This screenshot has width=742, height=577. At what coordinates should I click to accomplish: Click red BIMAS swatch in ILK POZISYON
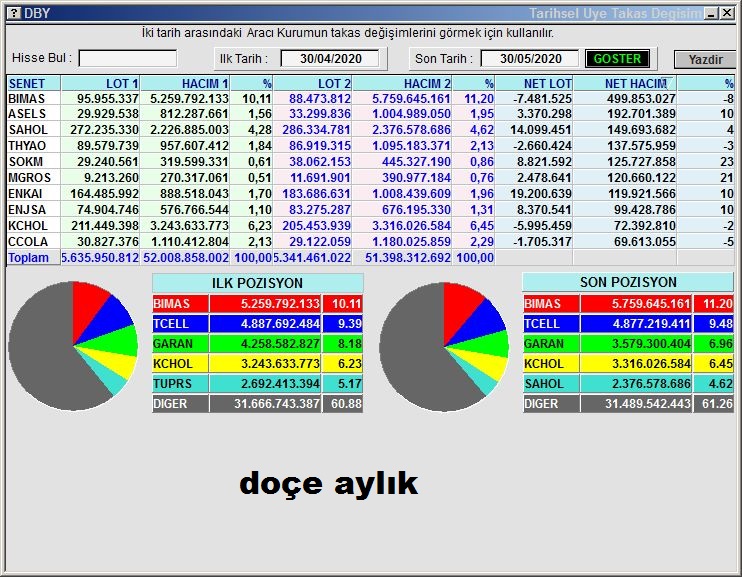[180, 303]
